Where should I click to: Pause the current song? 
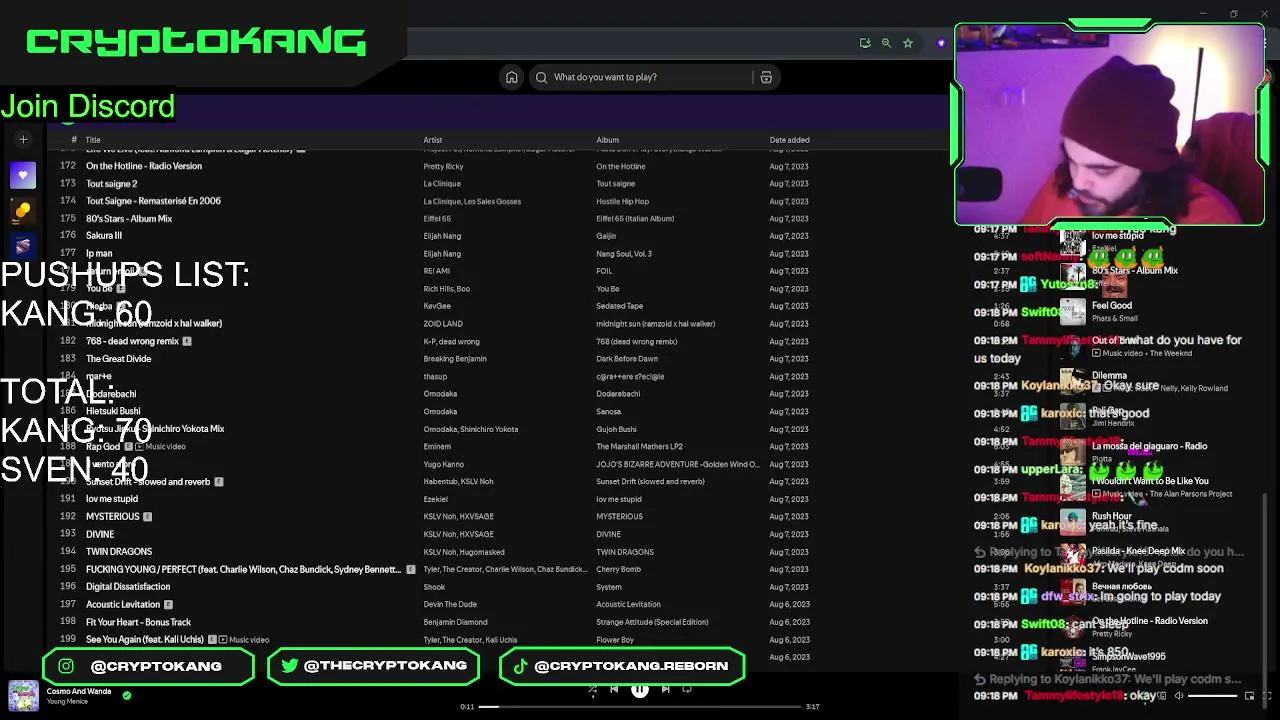coord(640,689)
